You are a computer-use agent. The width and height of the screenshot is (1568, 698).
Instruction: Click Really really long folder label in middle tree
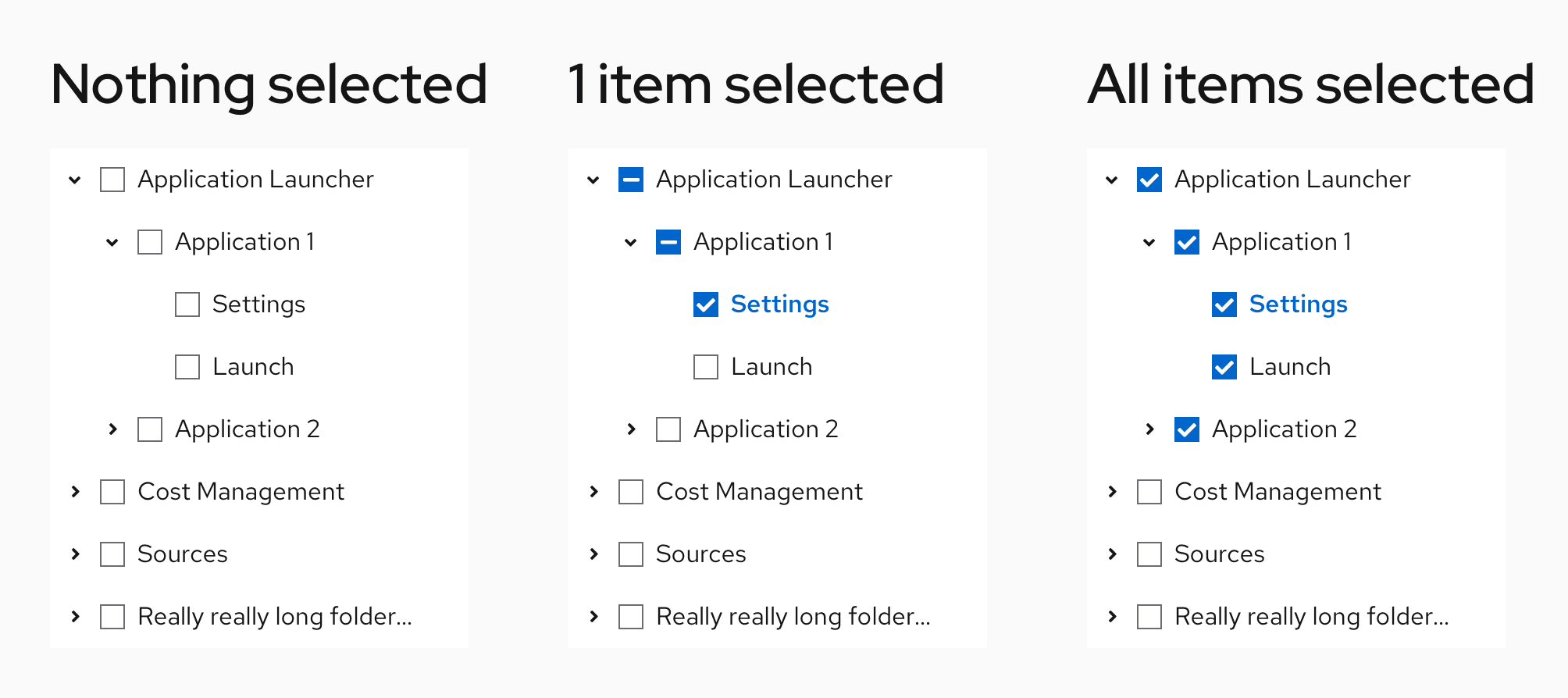(x=793, y=617)
